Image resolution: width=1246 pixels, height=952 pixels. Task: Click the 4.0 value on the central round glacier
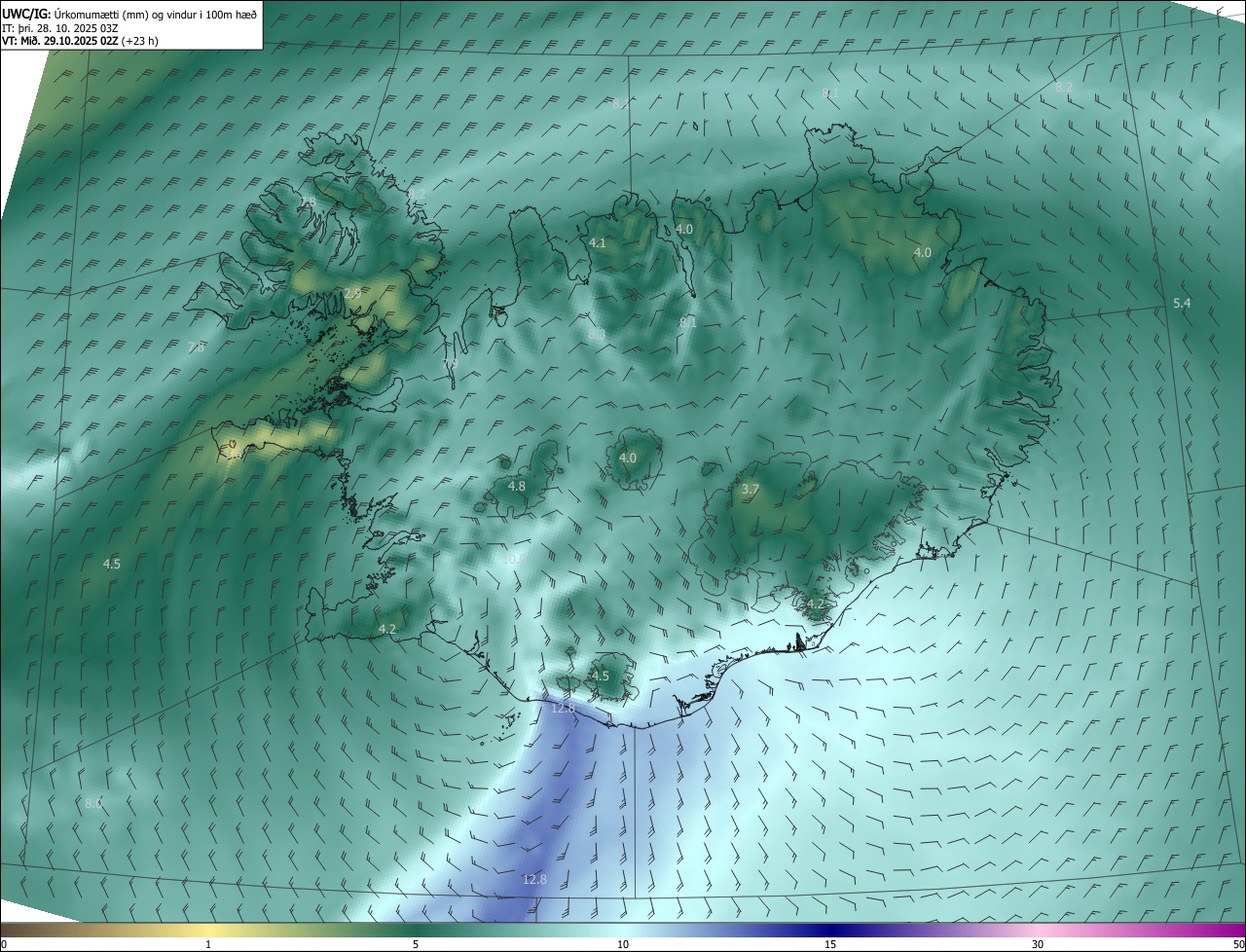tap(628, 458)
